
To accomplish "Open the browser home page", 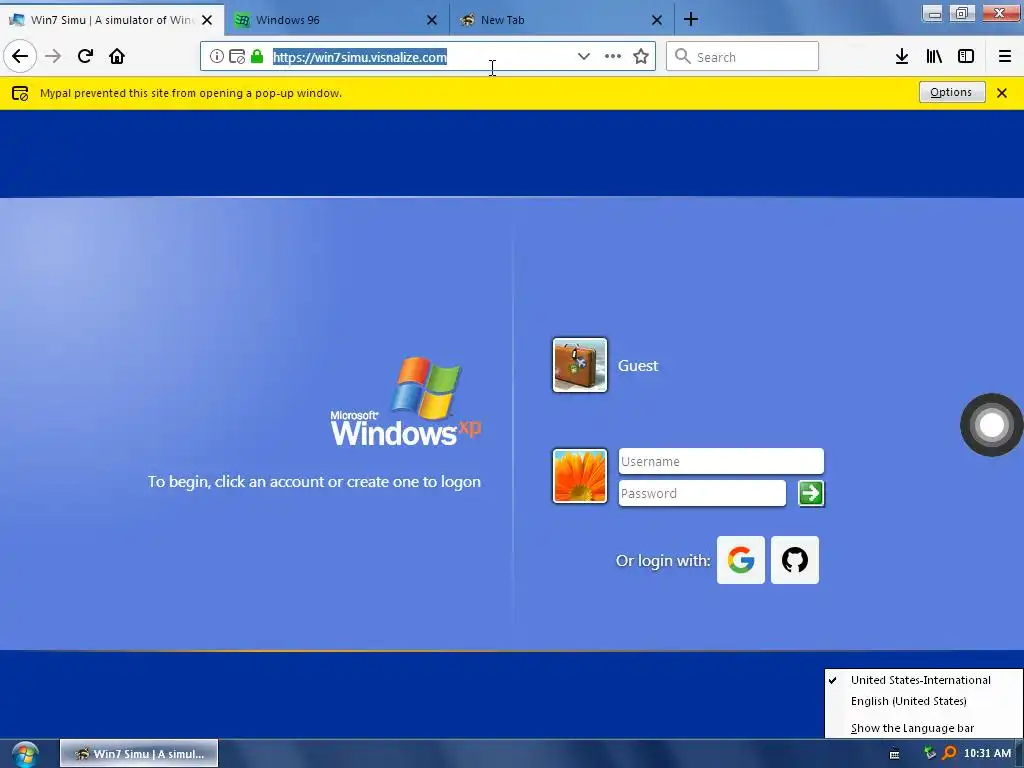I will click(x=117, y=56).
